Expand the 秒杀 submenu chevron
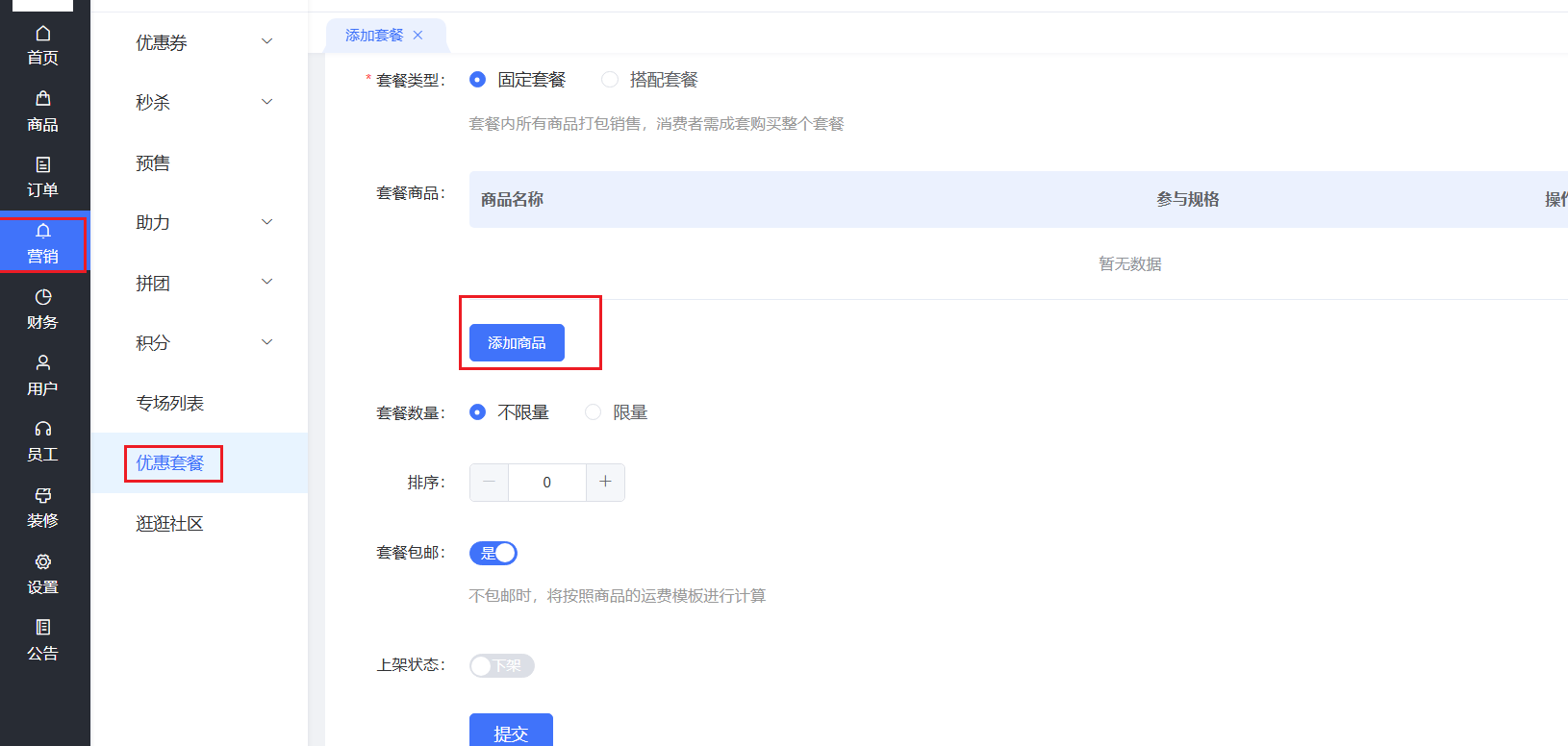The height and width of the screenshot is (746, 1568). coord(267,102)
